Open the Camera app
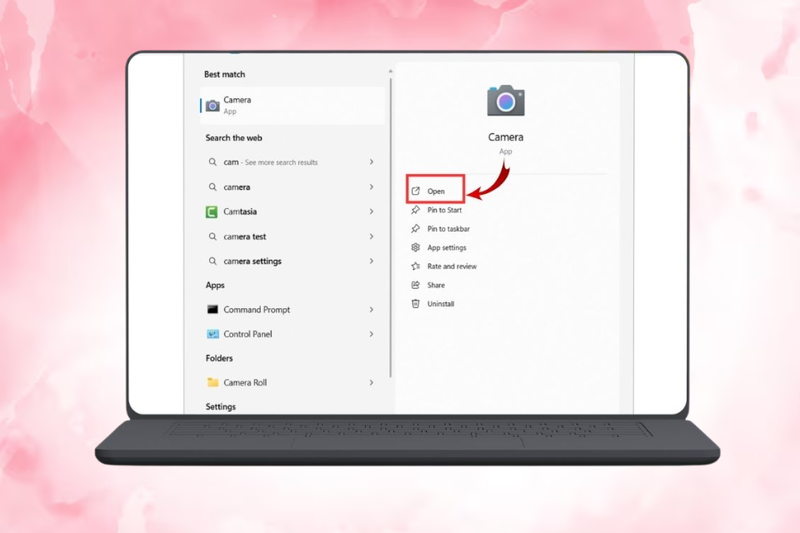This screenshot has height=533, width=800. coord(435,189)
